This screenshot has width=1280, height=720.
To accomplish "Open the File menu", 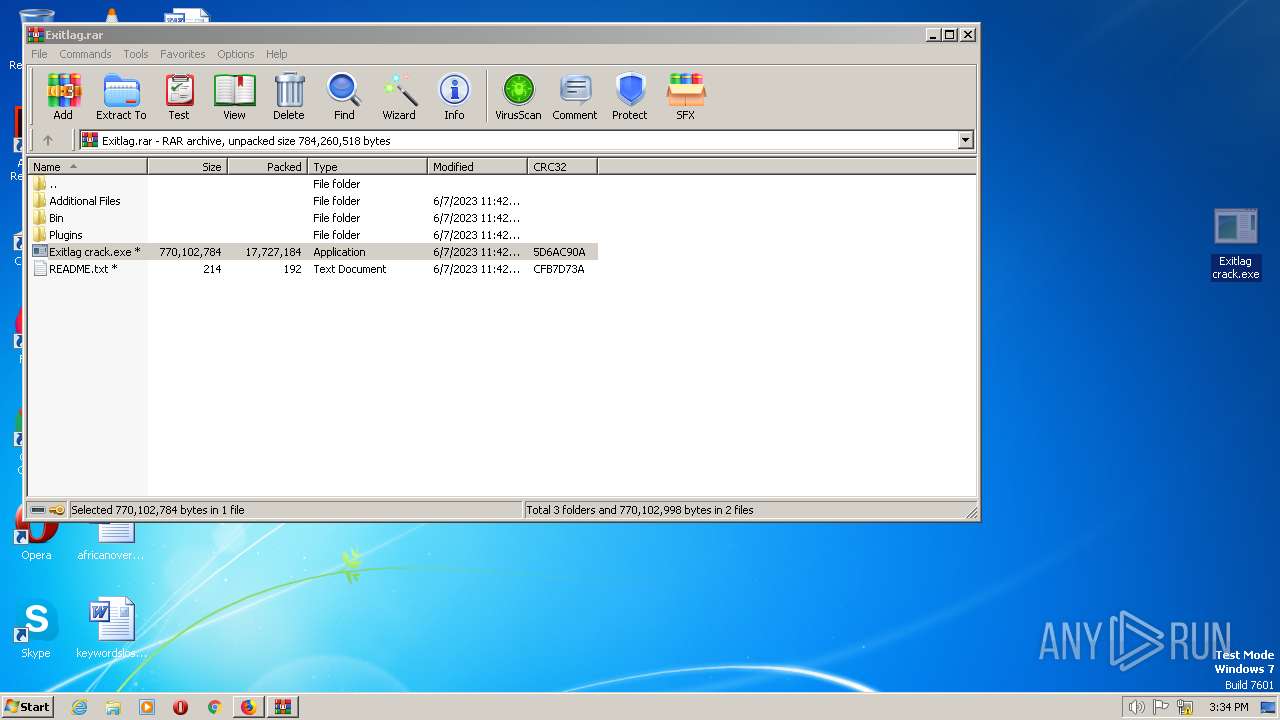I will point(39,54).
